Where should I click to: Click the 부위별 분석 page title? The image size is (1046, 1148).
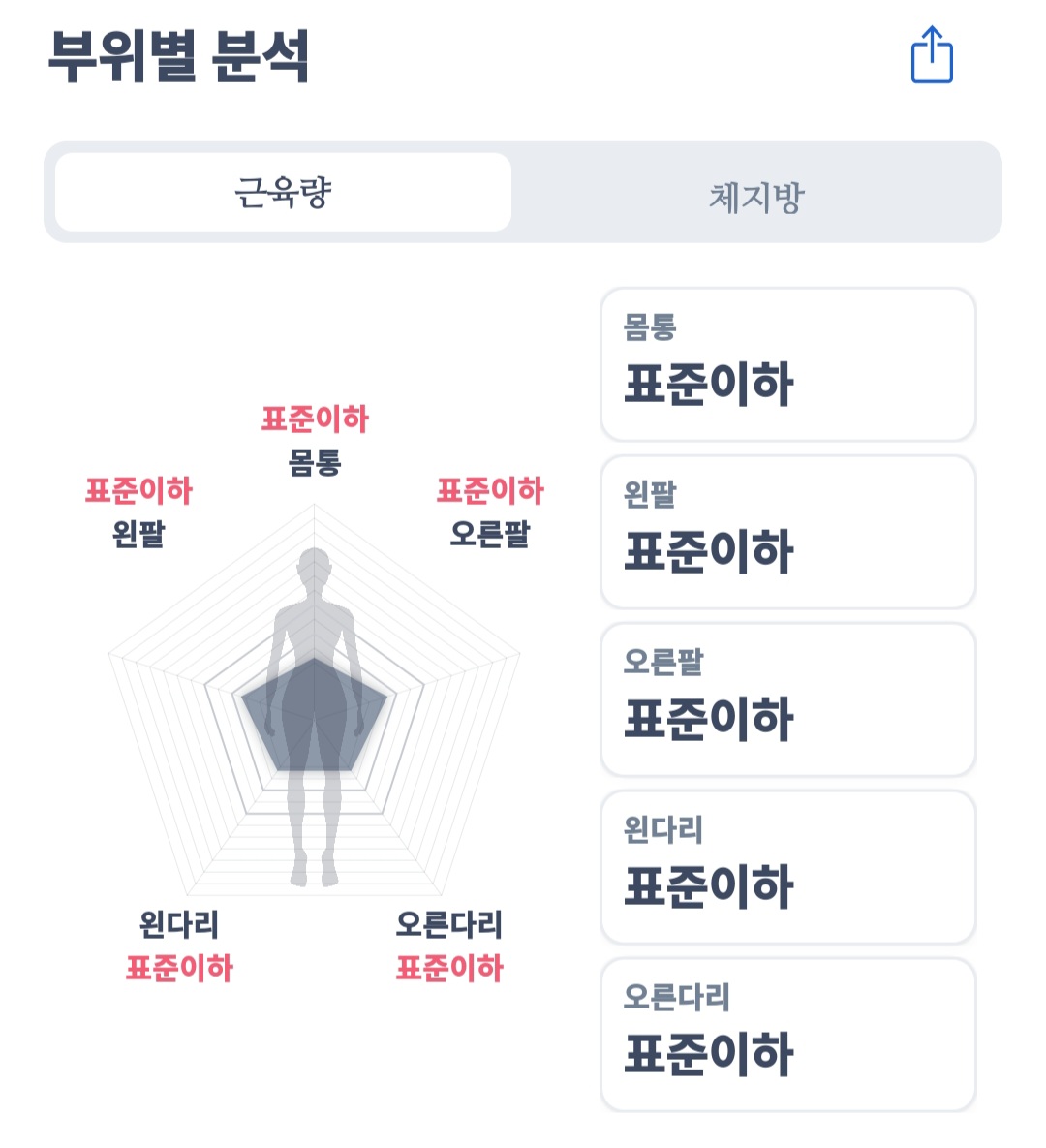[x=179, y=56]
